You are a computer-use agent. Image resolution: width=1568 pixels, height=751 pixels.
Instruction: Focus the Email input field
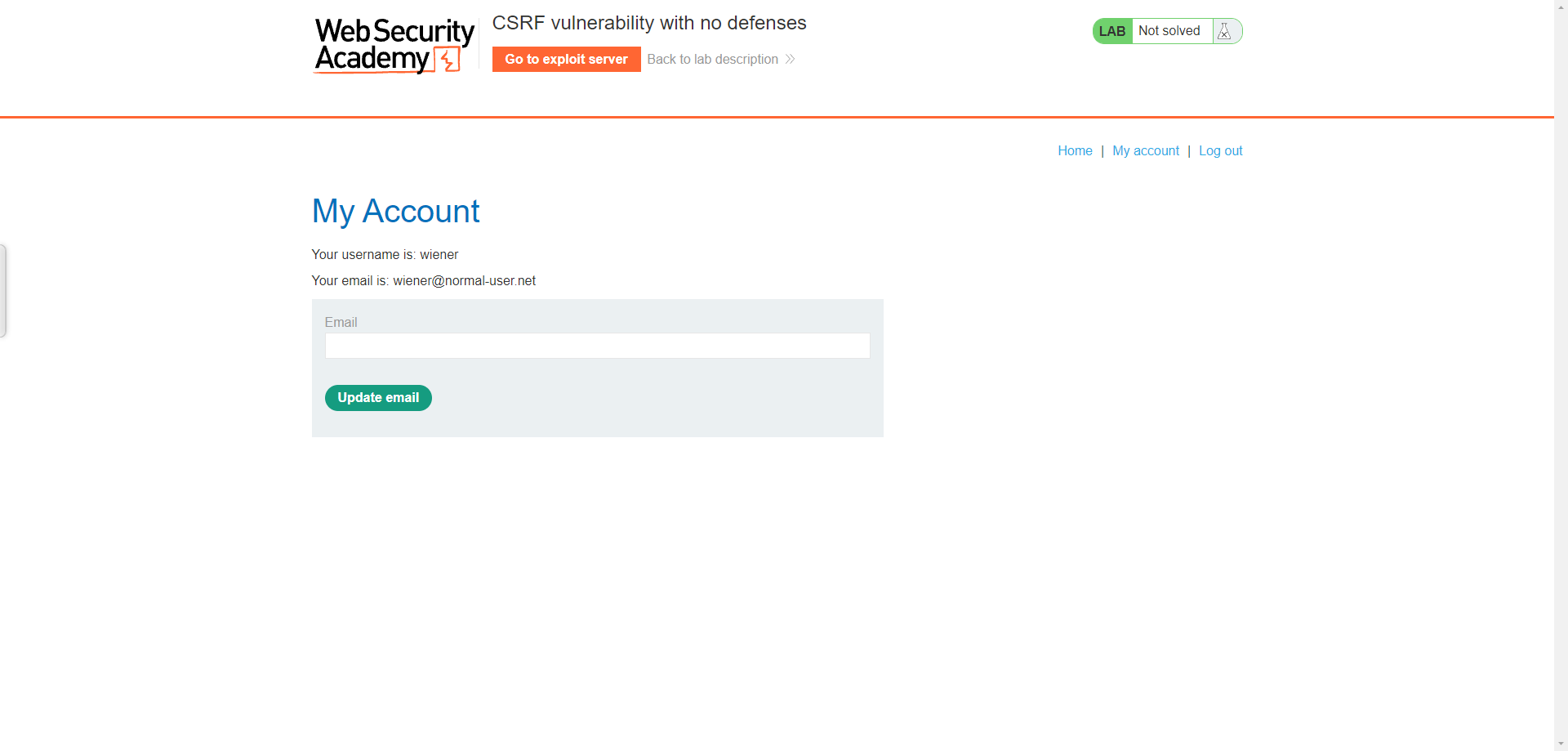[597, 346]
